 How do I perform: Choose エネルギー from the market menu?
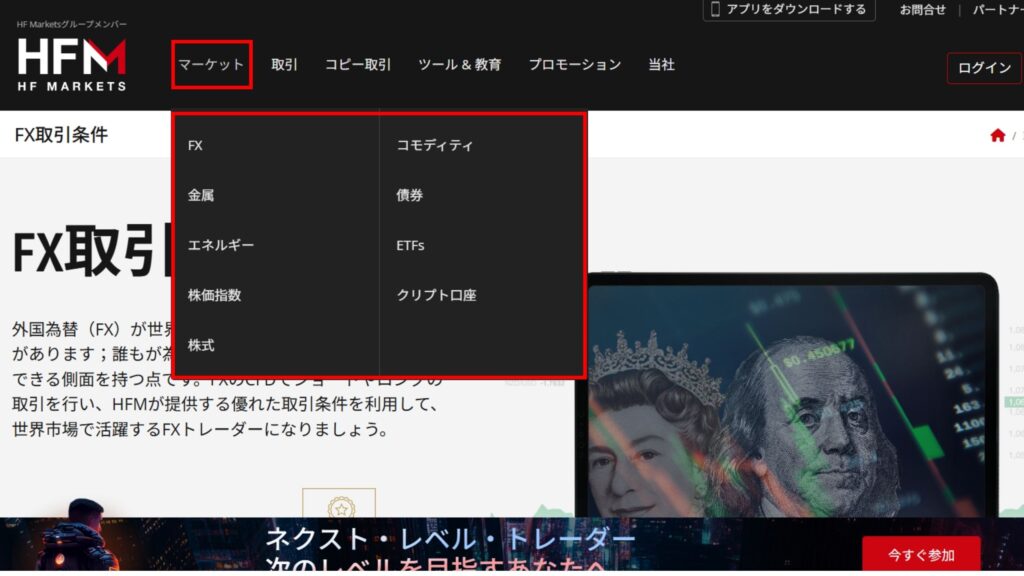[221, 246]
